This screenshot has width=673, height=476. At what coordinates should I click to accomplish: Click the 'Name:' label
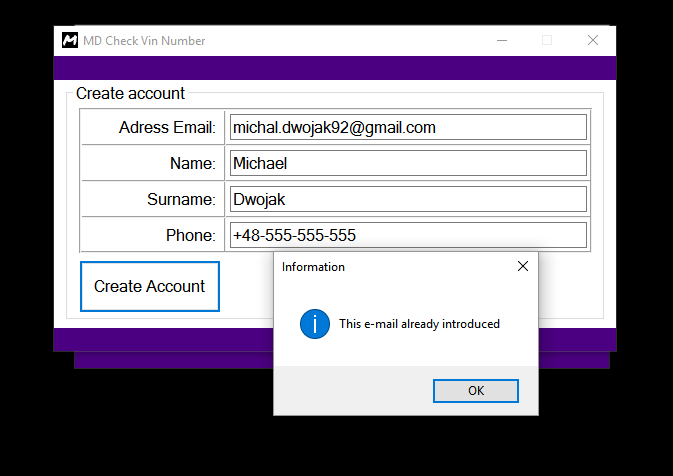click(193, 164)
